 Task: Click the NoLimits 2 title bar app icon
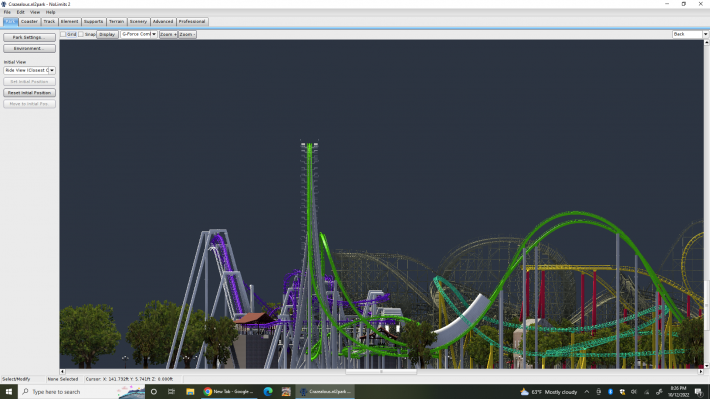pos(4,4)
